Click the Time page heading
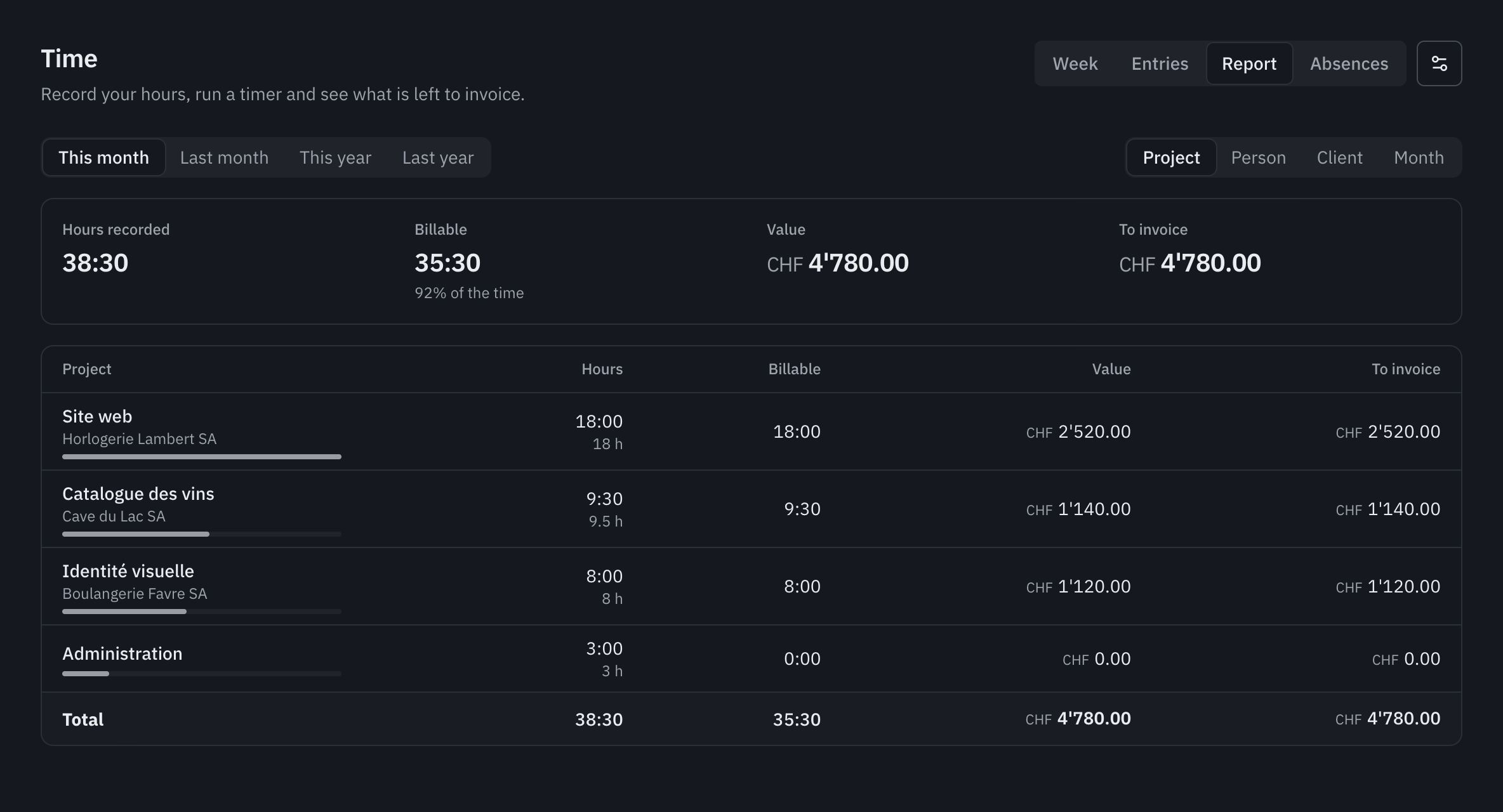Viewport: 1503px width, 812px height. [69, 59]
